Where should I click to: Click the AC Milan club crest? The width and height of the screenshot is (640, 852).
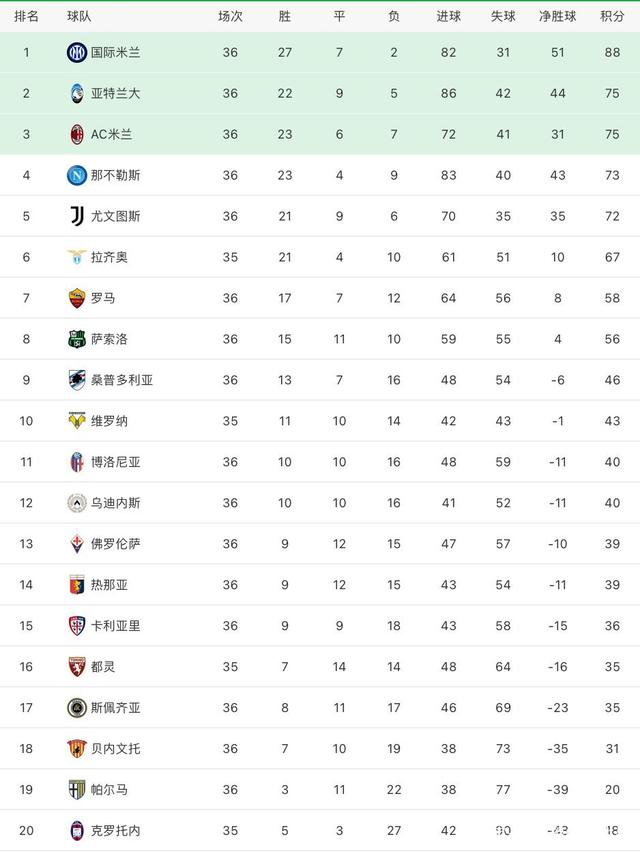pos(77,134)
